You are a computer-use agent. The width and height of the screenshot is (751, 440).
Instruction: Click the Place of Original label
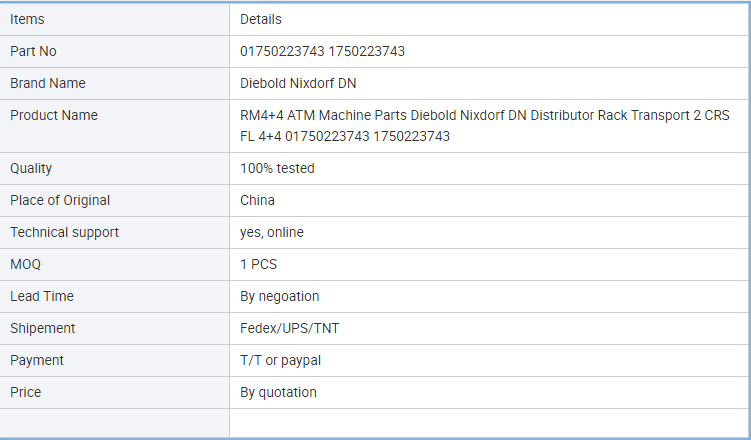pyautogui.click(x=60, y=200)
